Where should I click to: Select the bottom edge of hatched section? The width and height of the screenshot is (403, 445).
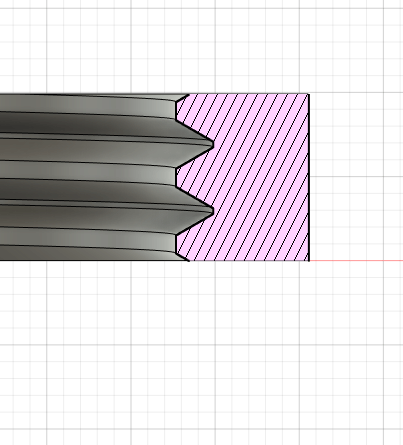tap(249, 261)
